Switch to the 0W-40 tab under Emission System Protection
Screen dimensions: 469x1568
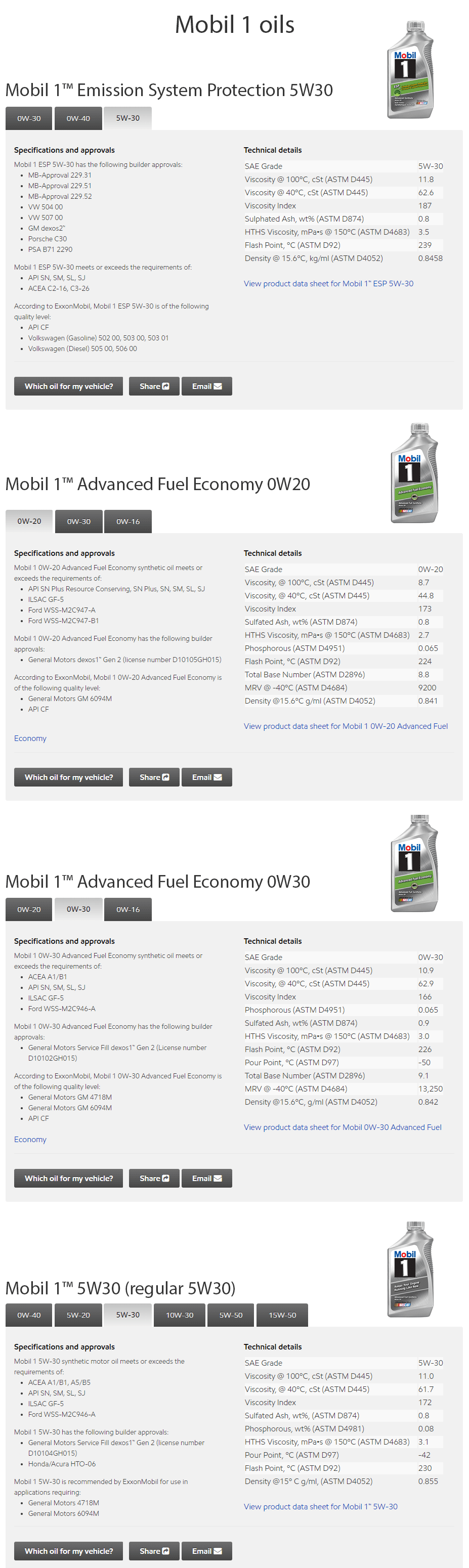coord(77,118)
